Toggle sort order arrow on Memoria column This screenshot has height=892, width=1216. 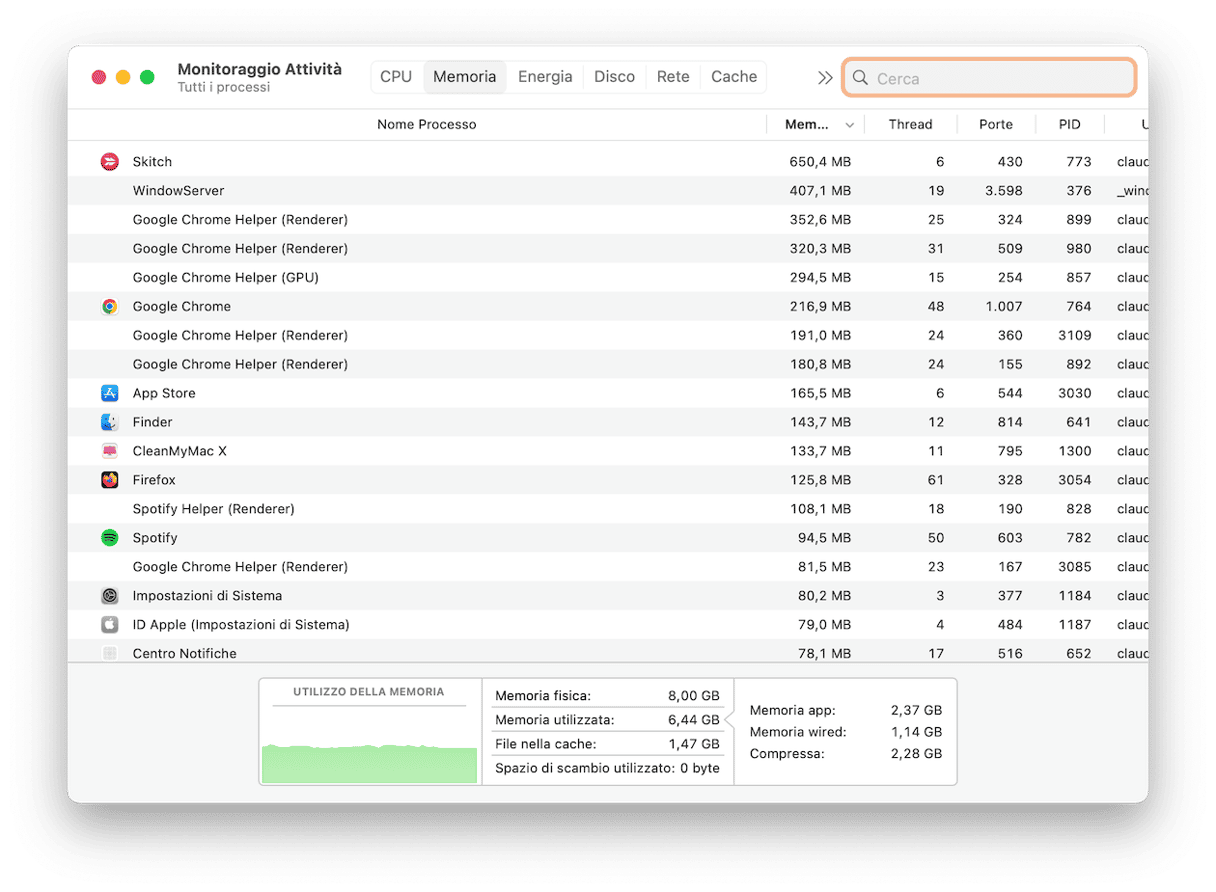(x=850, y=125)
